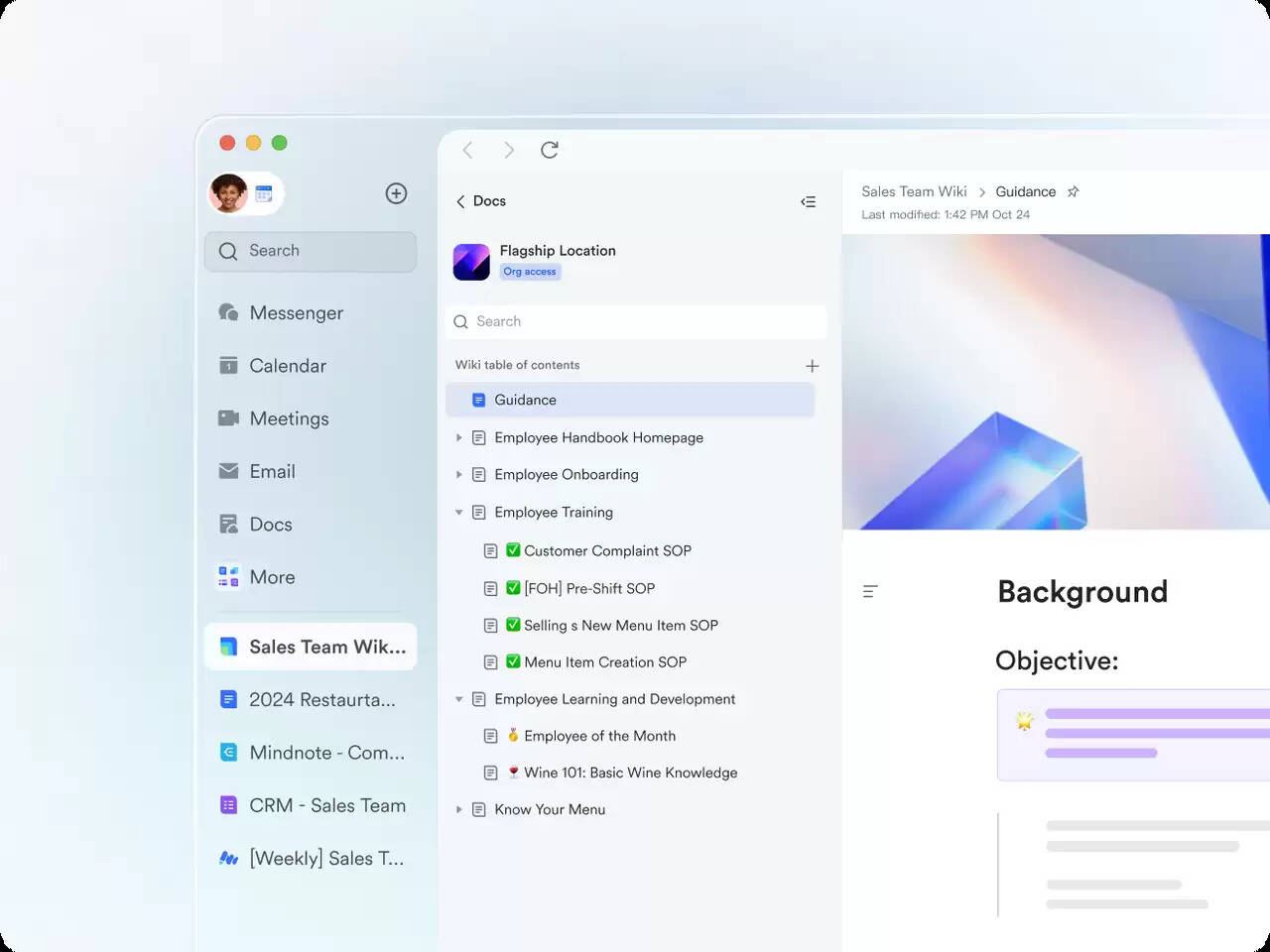Select the Meetings icon in the sidebar
Image resolution: width=1270 pixels, height=952 pixels.
[x=229, y=417]
